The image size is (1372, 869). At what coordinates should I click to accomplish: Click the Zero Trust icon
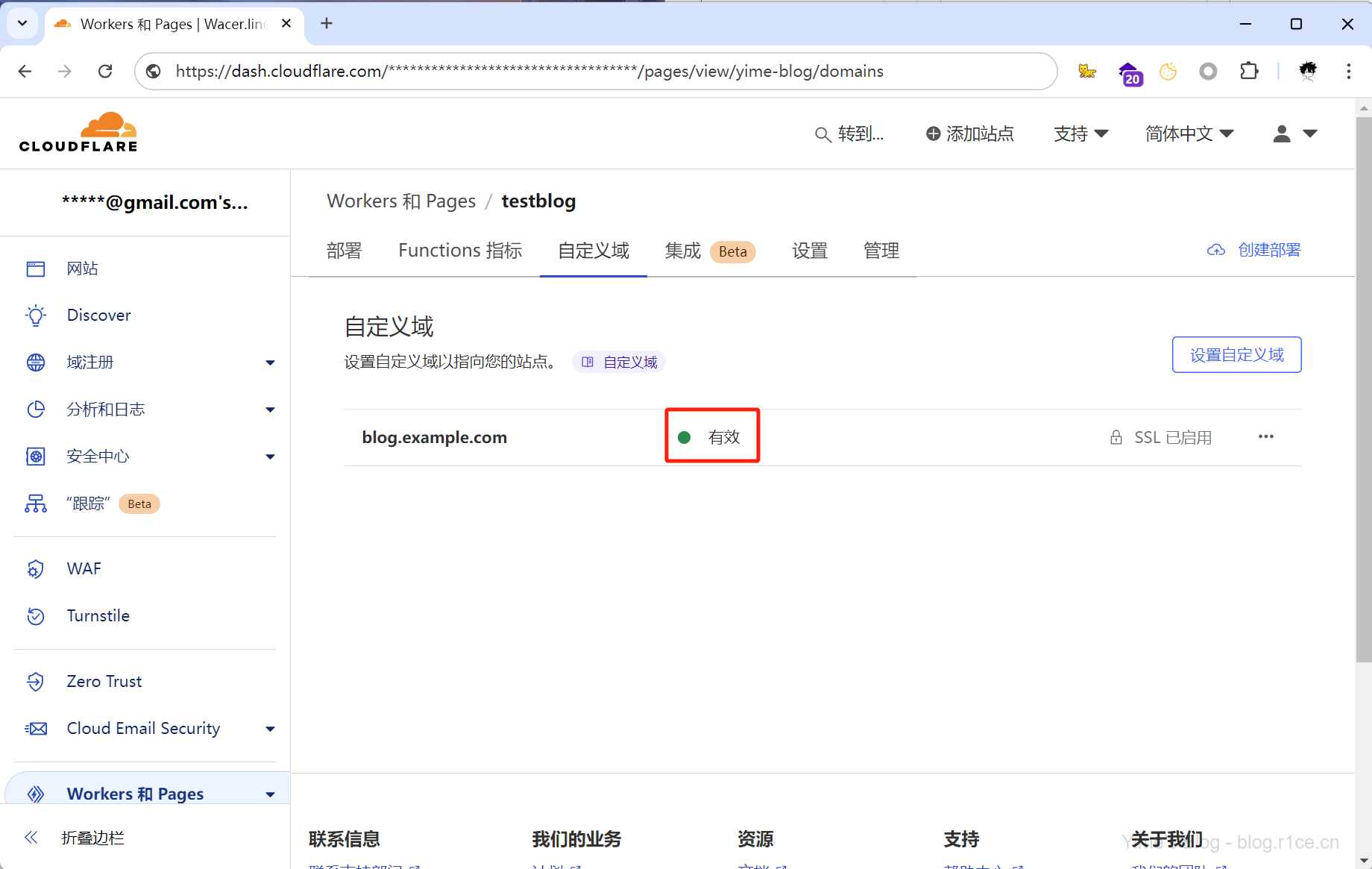click(x=36, y=682)
